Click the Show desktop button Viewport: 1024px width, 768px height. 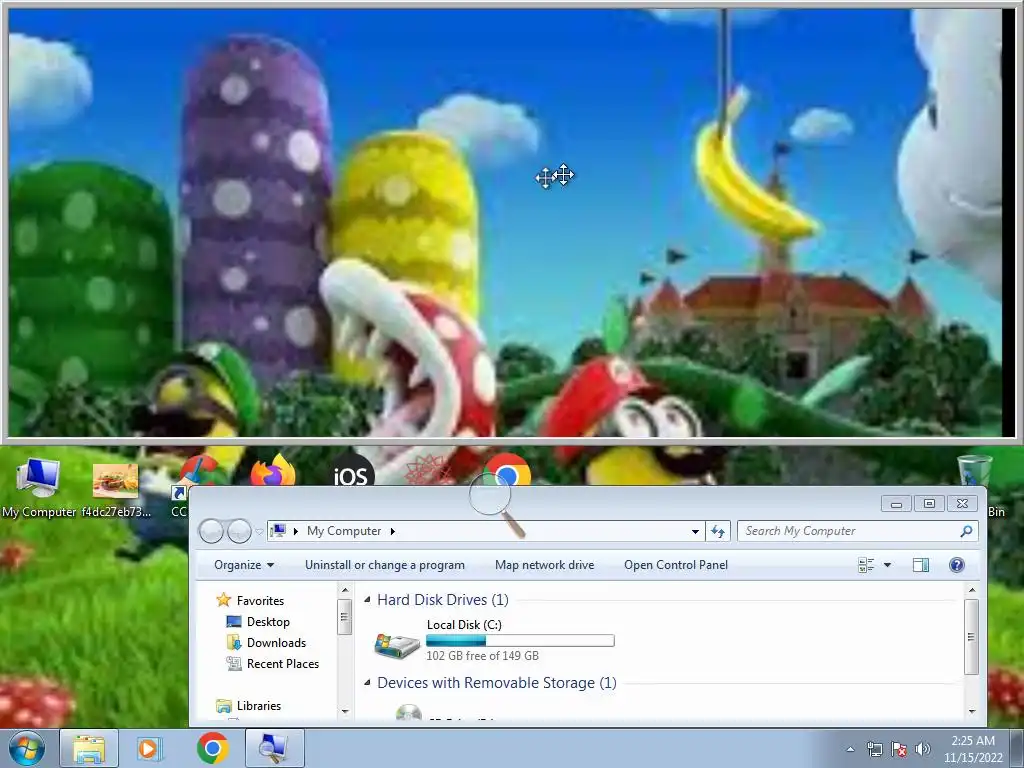1017,749
